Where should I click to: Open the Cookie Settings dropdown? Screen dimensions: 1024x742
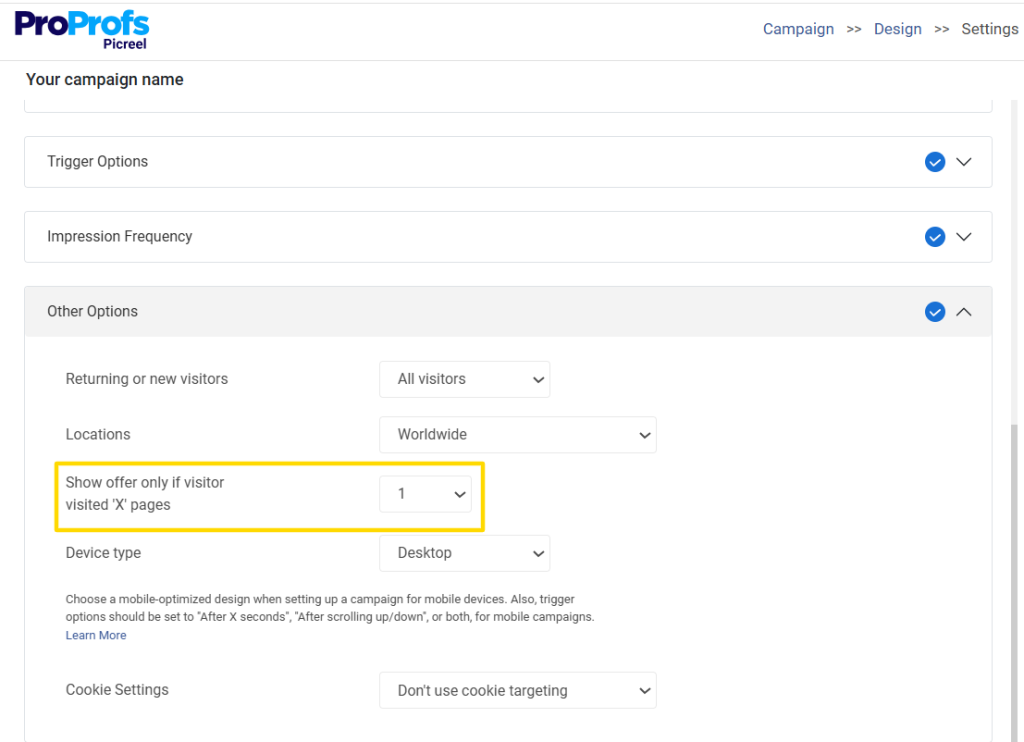pyautogui.click(x=517, y=690)
